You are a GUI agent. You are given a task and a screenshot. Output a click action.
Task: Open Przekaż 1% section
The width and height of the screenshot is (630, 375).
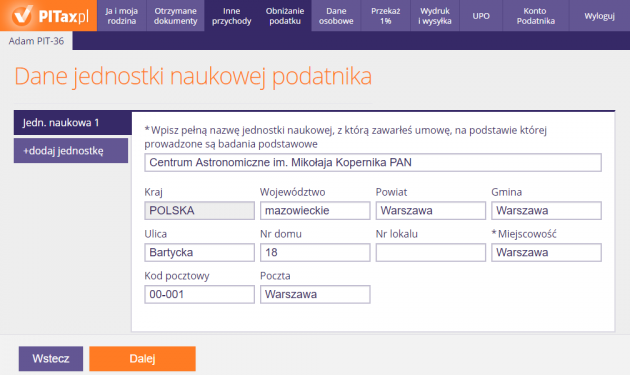[386, 16]
